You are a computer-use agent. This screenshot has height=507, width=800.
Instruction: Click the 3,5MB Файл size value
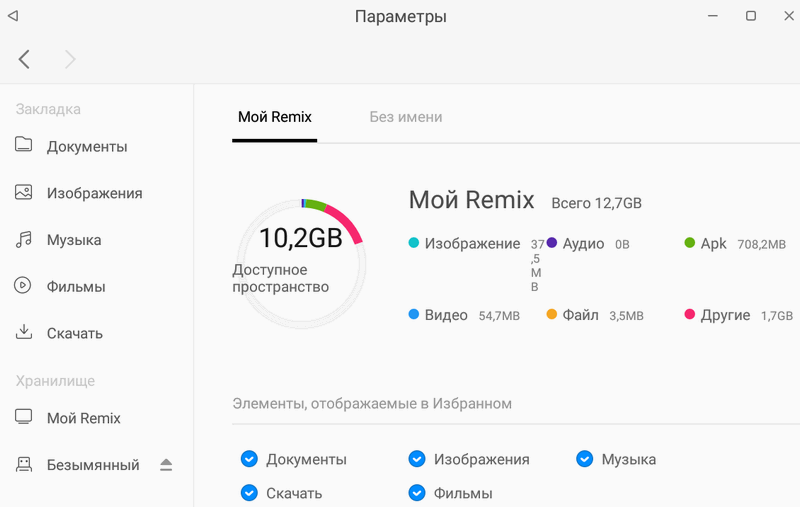[626, 316]
